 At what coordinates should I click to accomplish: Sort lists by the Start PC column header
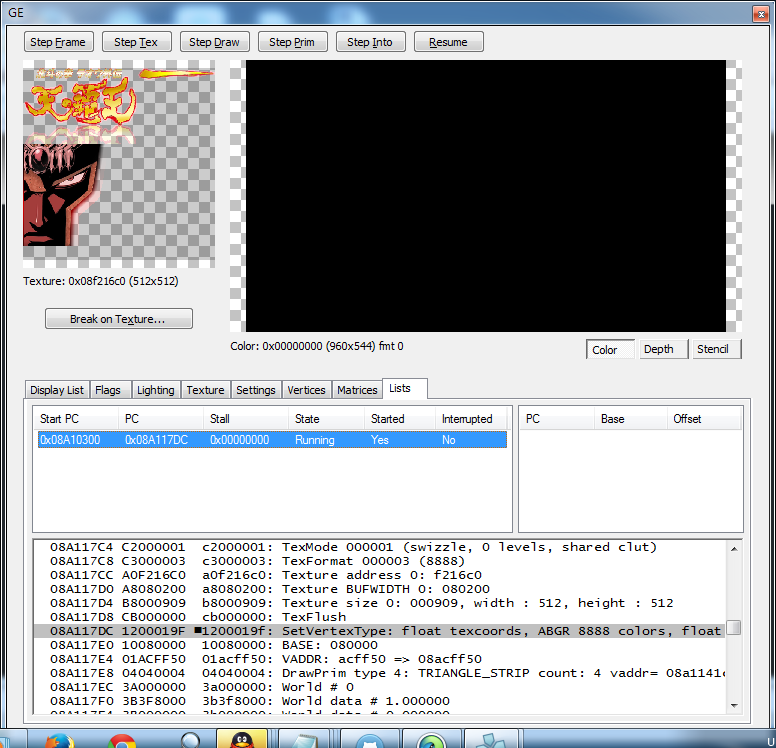(76, 419)
